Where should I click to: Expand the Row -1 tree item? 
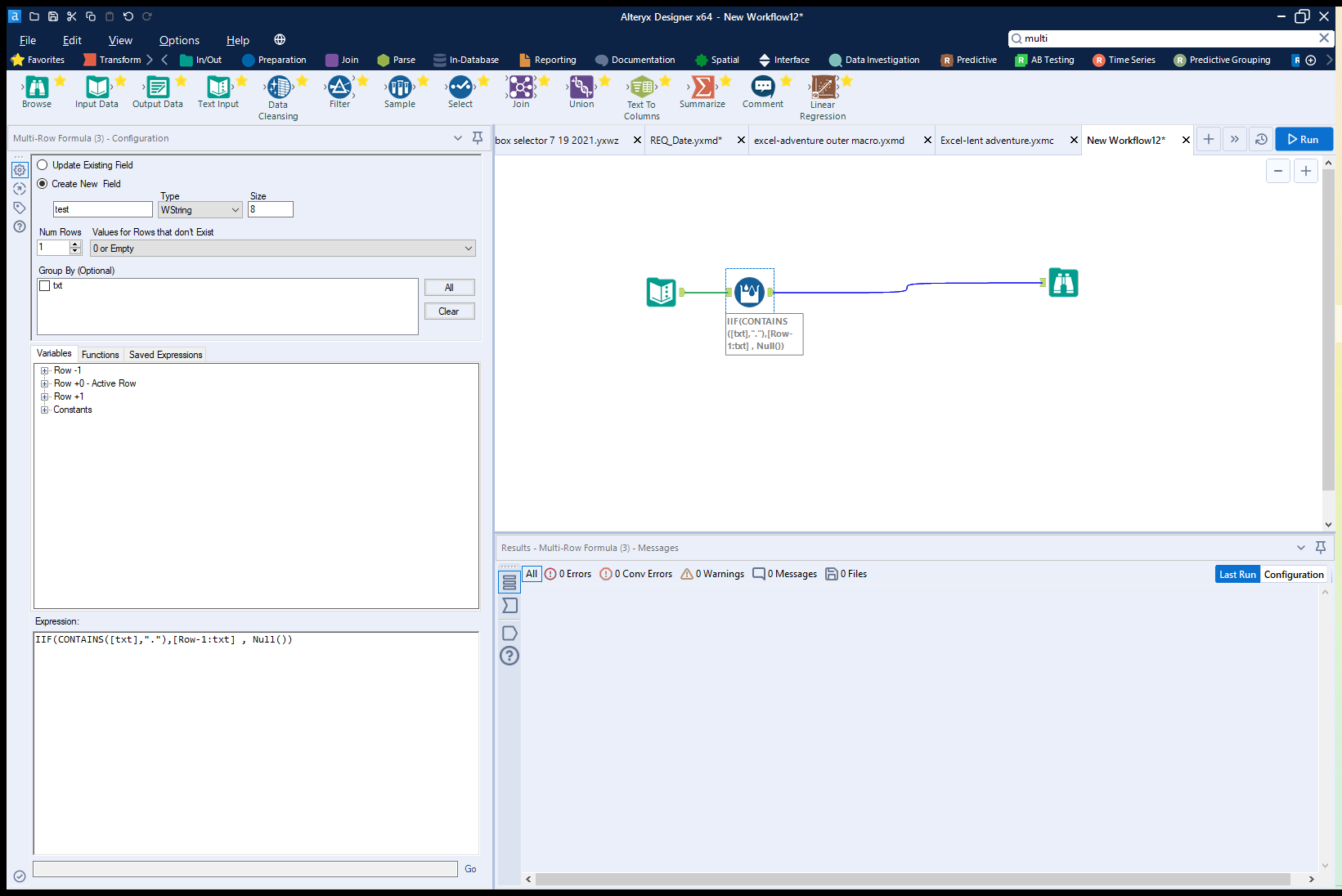tap(45, 370)
